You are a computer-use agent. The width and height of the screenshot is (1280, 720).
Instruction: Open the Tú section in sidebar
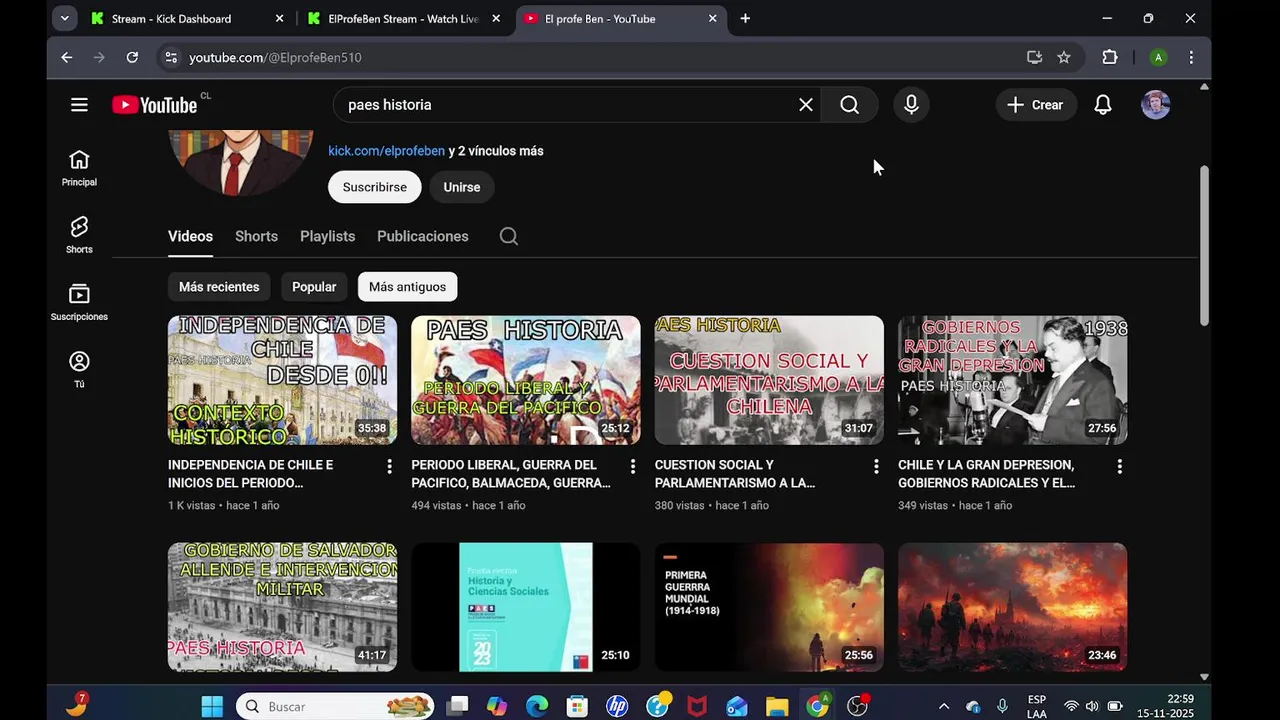79,369
